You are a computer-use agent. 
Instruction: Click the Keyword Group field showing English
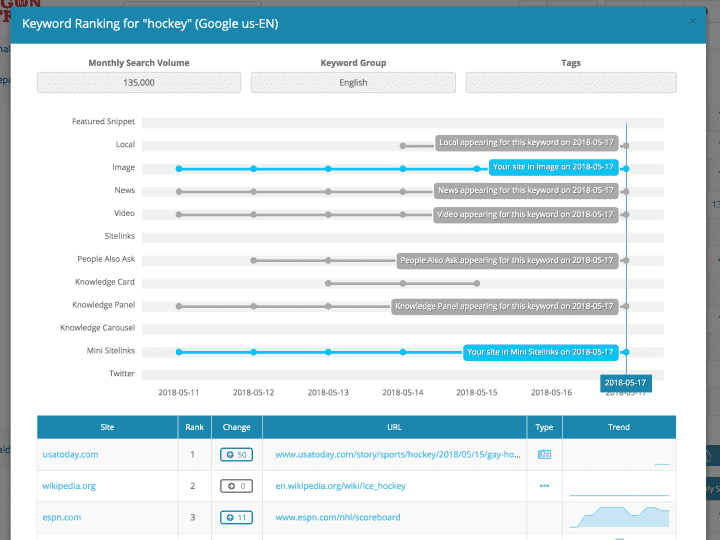(x=353, y=83)
